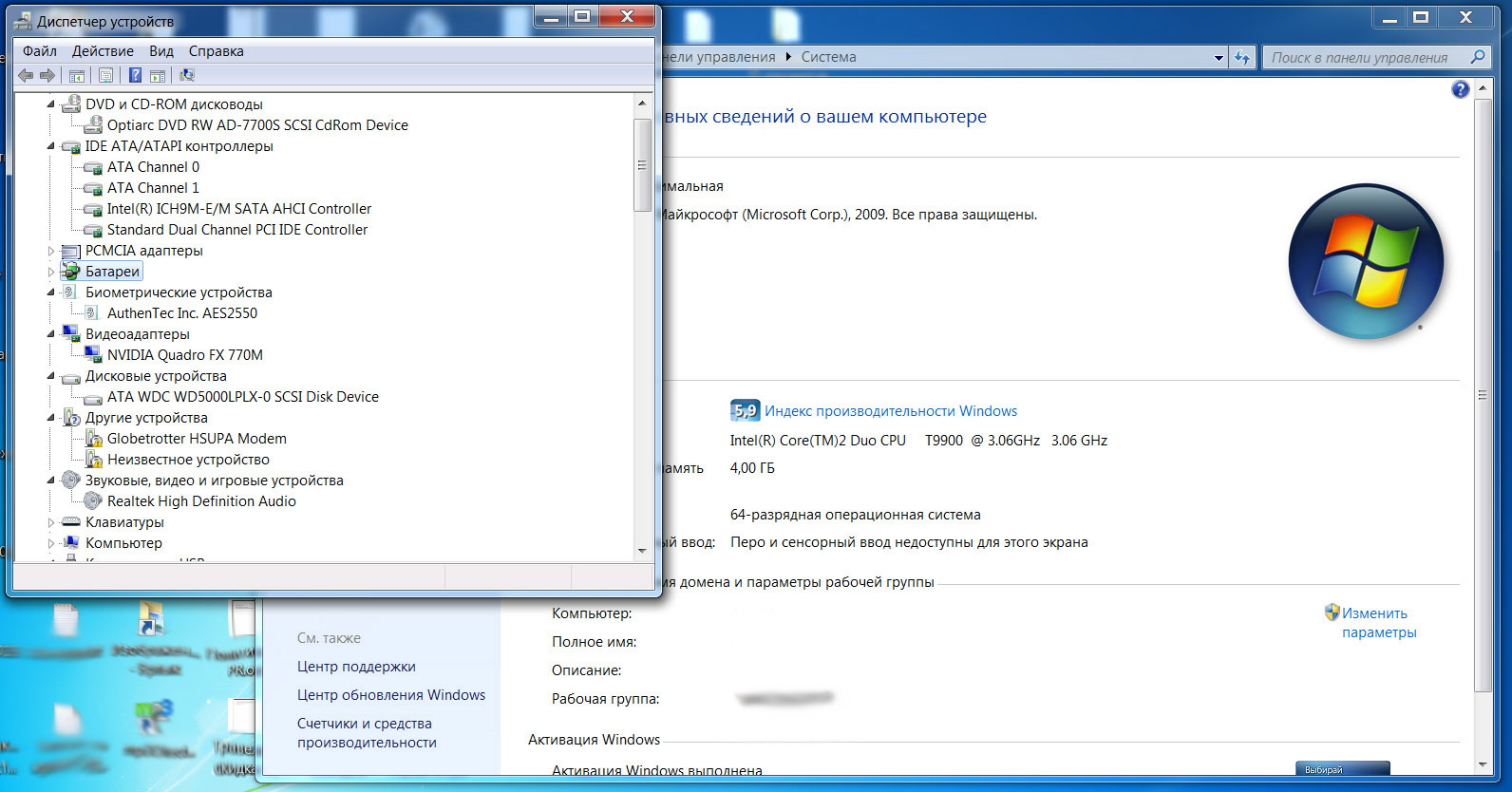Collapse the Другие устройства node
Image resolution: width=1512 pixels, height=792 pixels.
click(x=51, y=418)
